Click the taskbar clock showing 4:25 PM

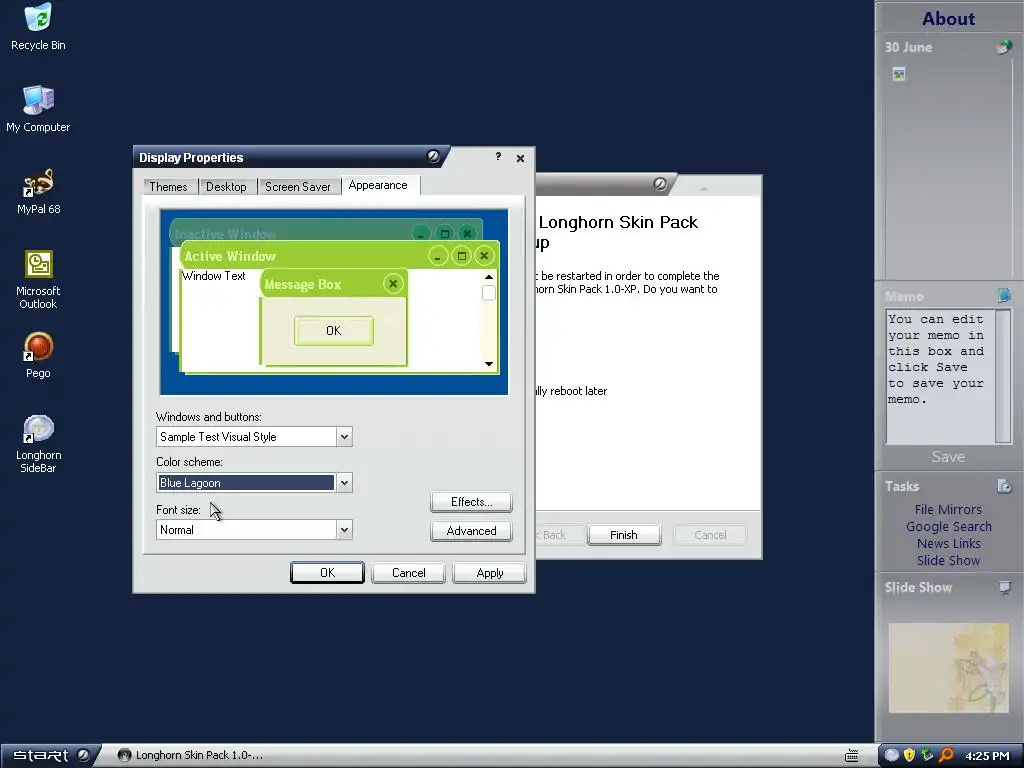(987, 756)
